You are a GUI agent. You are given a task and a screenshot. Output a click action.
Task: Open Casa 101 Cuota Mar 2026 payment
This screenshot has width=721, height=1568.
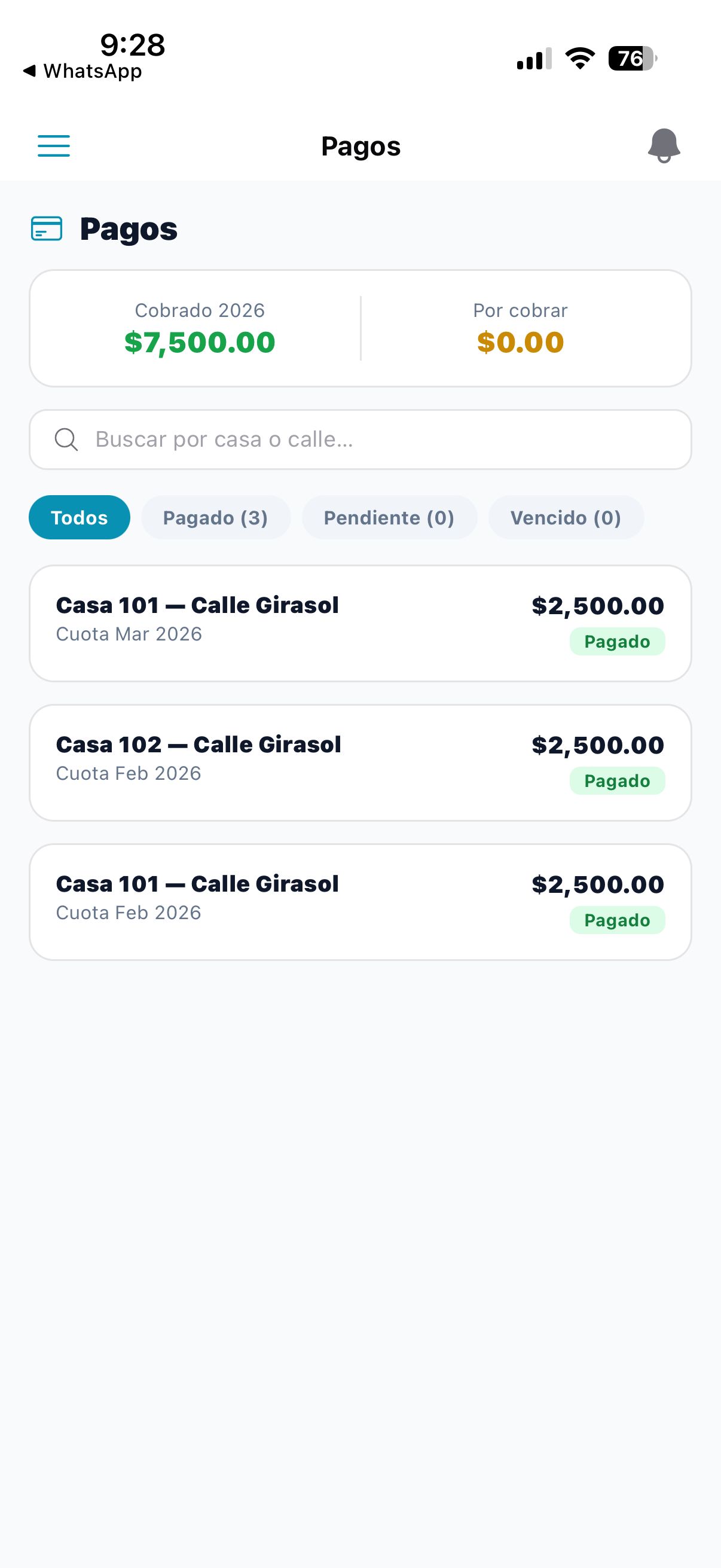pyautogui.click(x=360, y=623)
